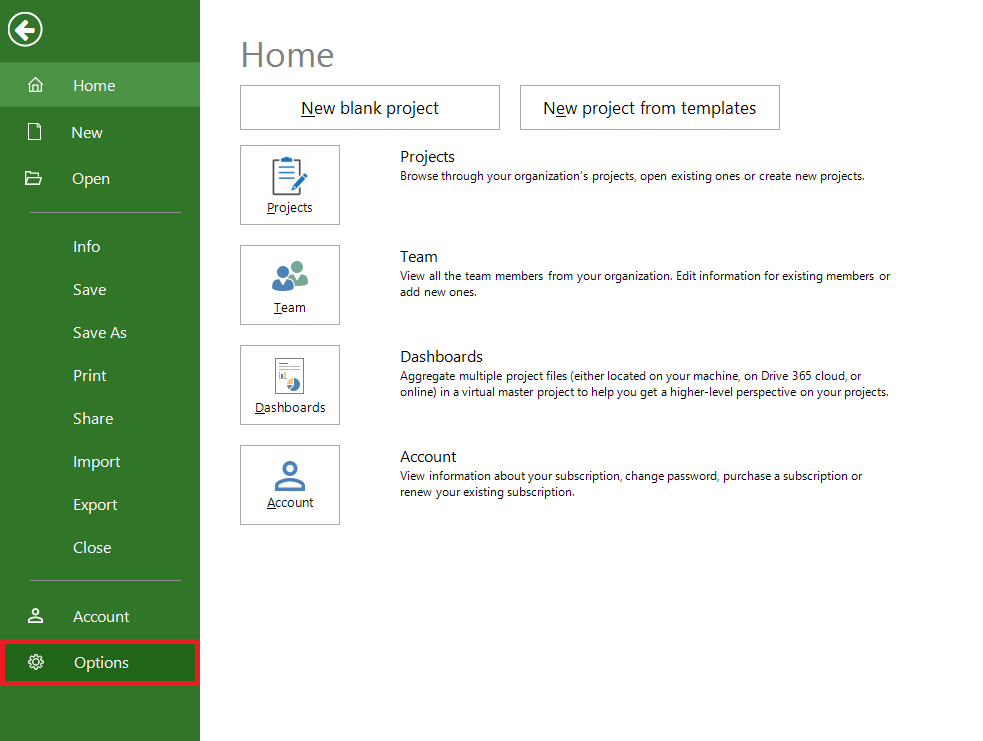Click the Team heading text
The height and width of the screenshot is (741, 983).
(x=419, y=256)
